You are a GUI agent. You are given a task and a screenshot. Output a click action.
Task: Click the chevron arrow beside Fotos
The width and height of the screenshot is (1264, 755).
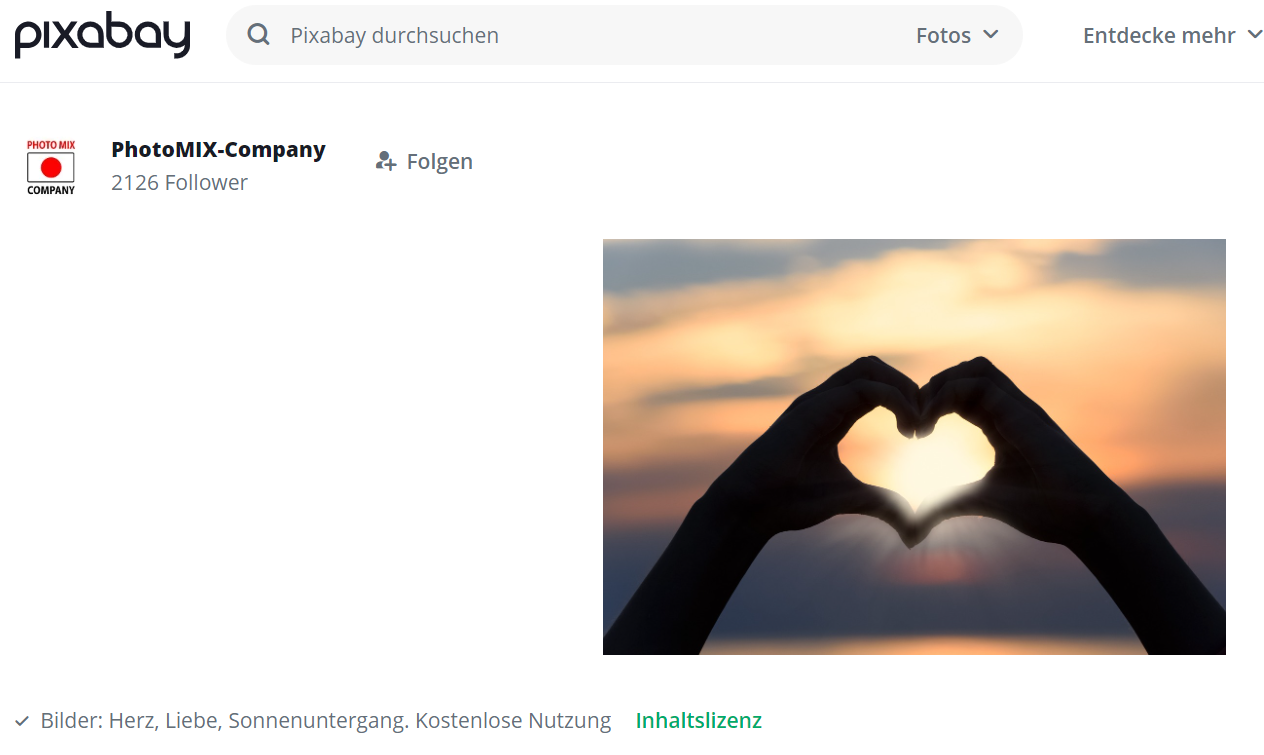click(991, 34)
